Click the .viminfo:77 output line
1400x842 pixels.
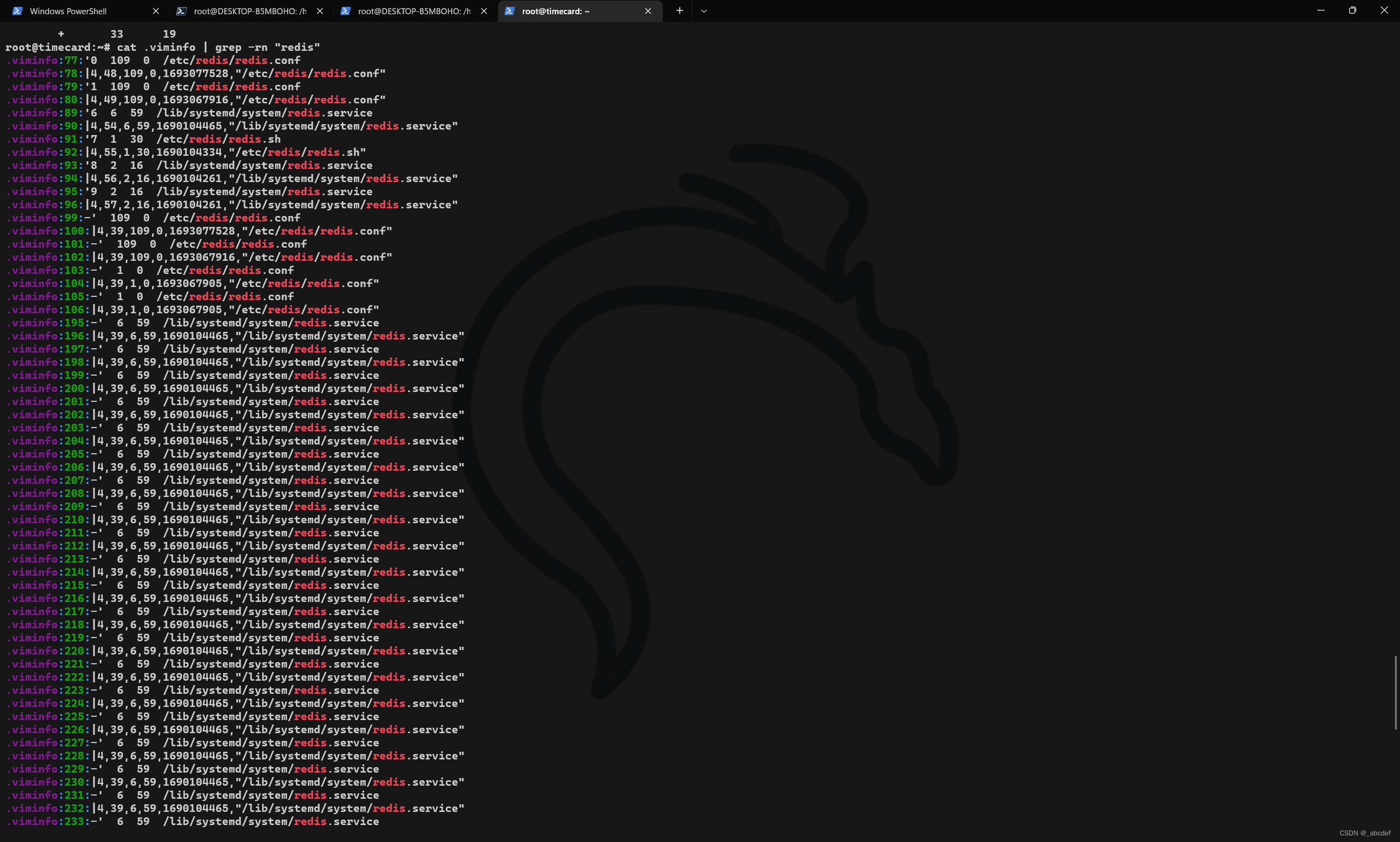[x=153, y=60]
